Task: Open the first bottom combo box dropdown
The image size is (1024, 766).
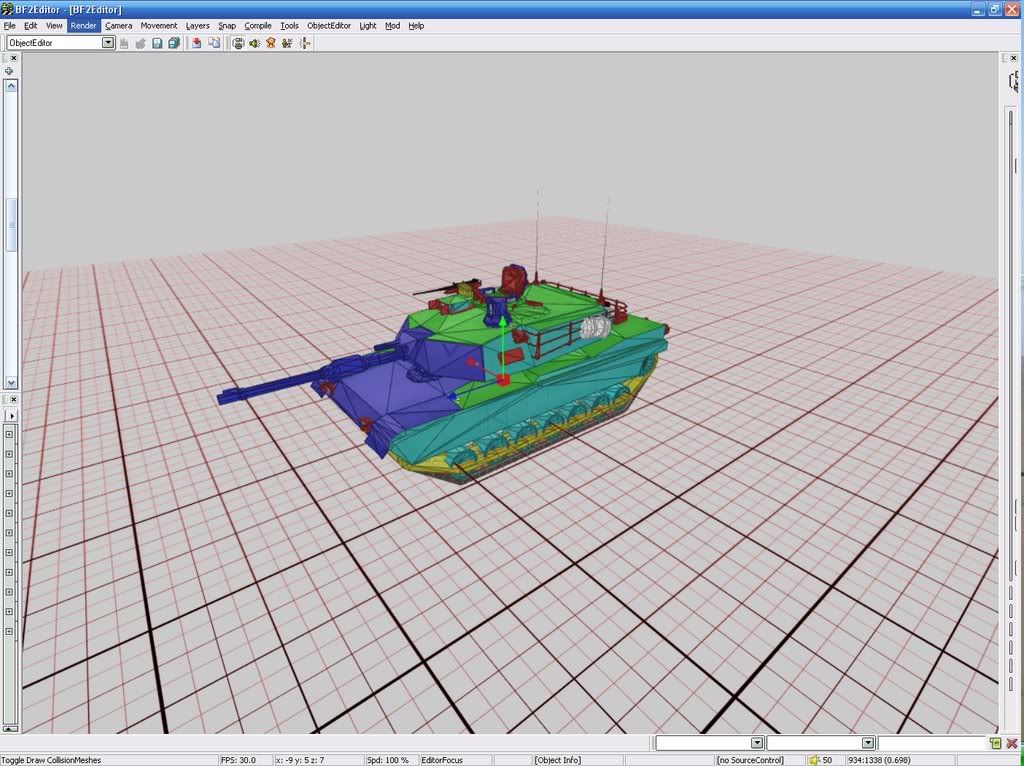Action: [757, 743]
